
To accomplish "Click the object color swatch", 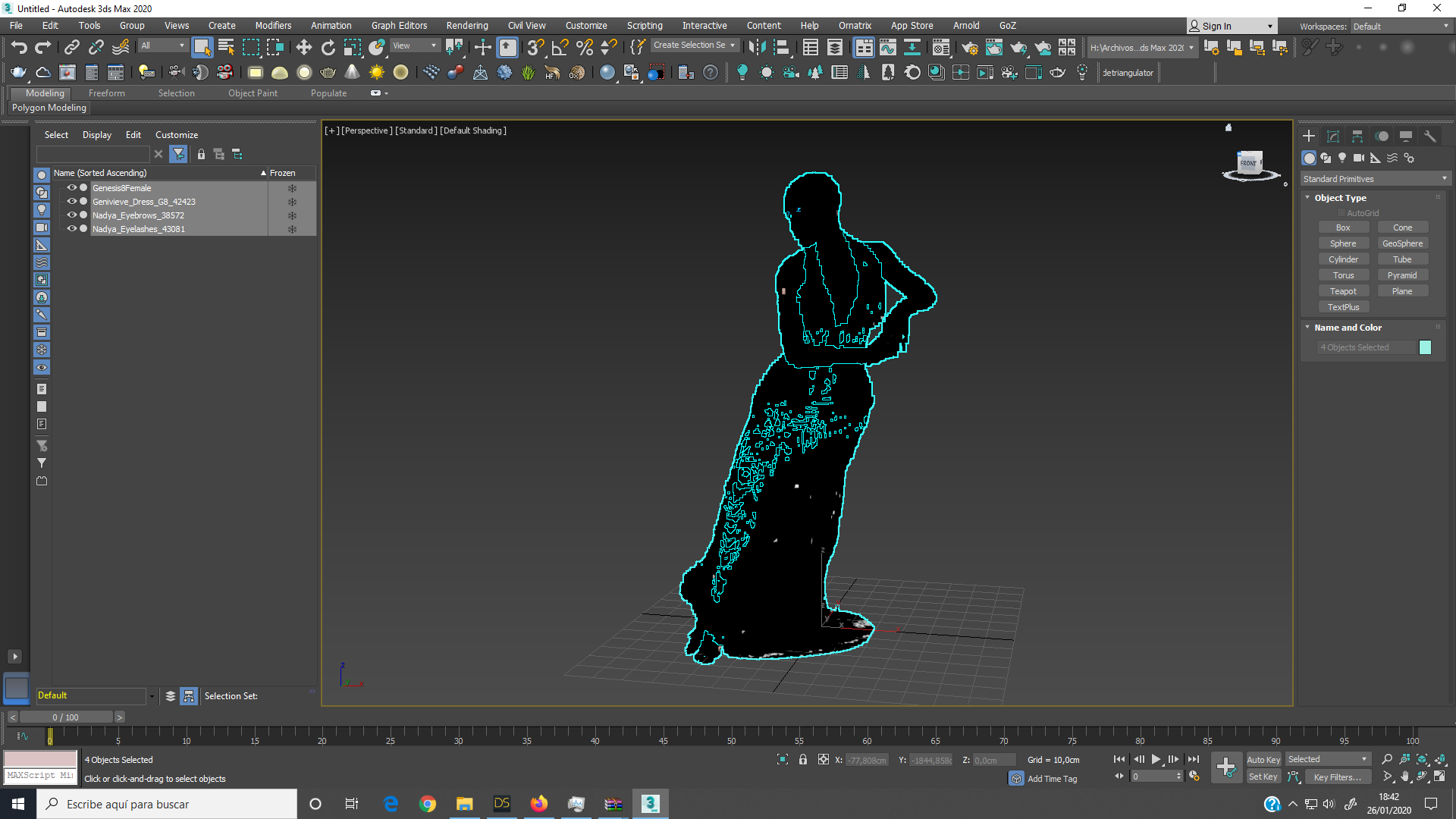I will (x=1425, y=347).
